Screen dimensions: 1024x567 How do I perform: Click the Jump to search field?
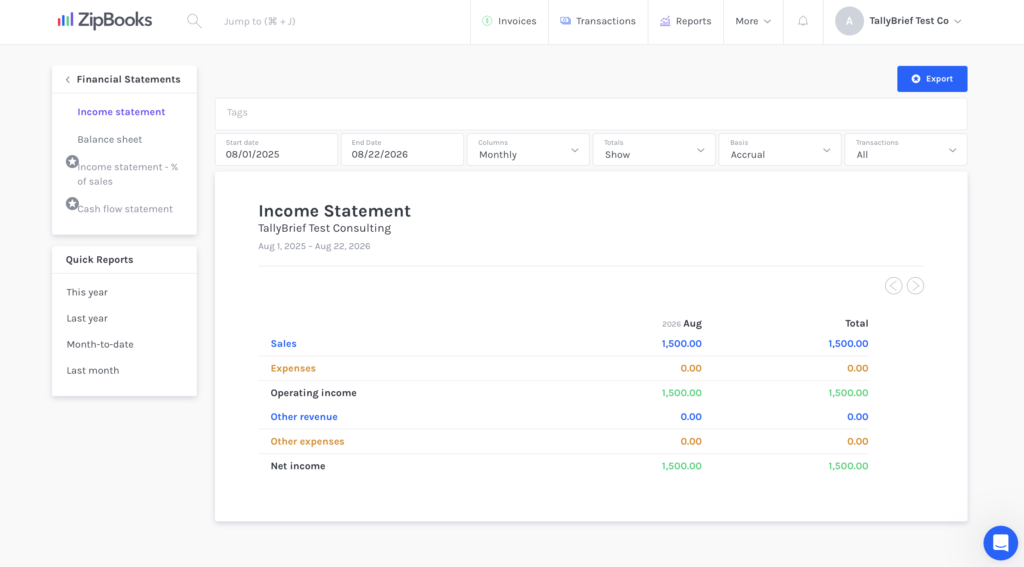(x=259, y=22)
